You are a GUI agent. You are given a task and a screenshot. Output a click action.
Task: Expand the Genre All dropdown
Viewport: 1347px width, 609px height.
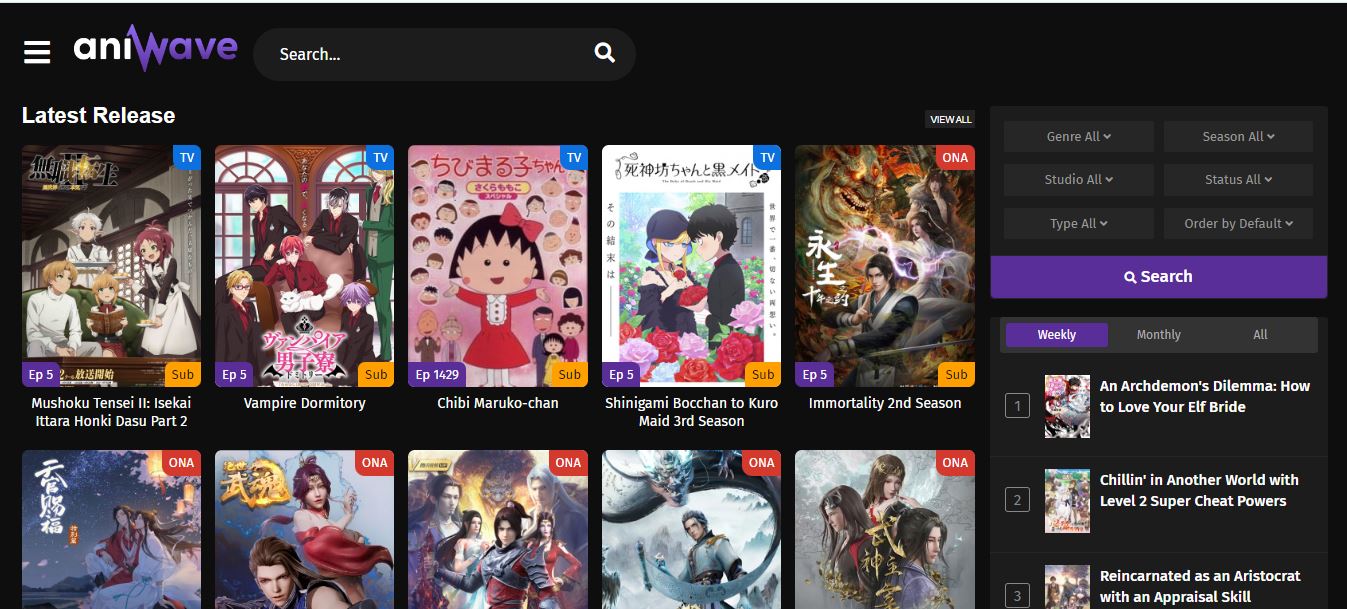coord(1079,136)
